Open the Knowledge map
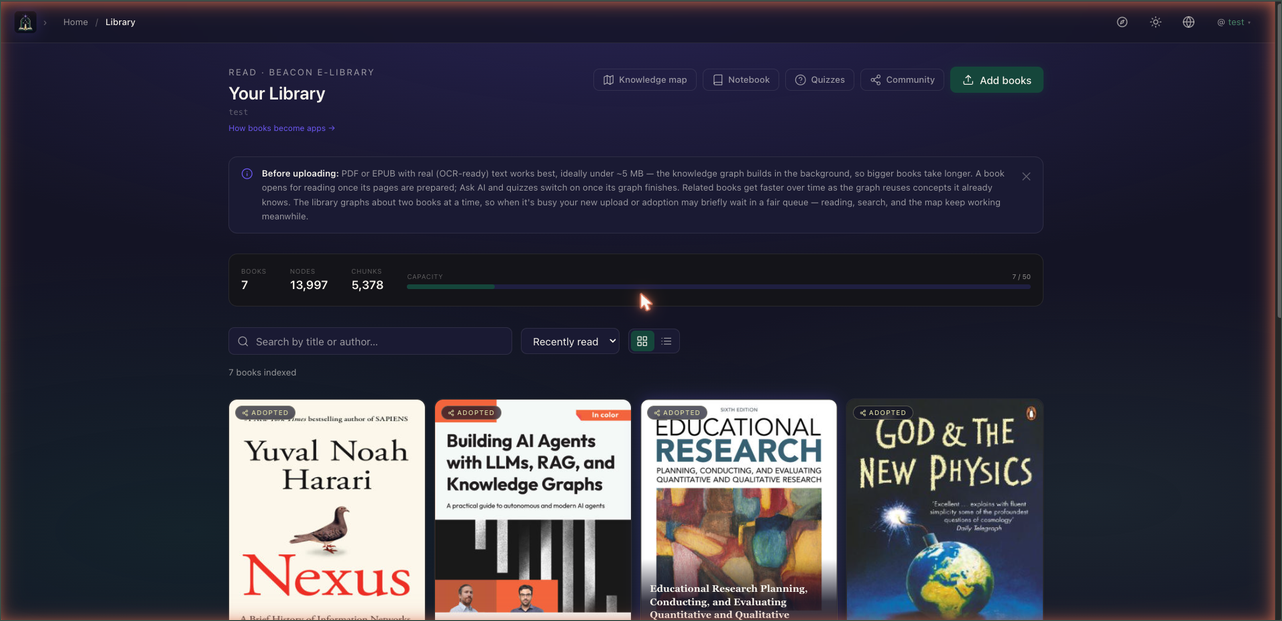 (x=645, y=80)
